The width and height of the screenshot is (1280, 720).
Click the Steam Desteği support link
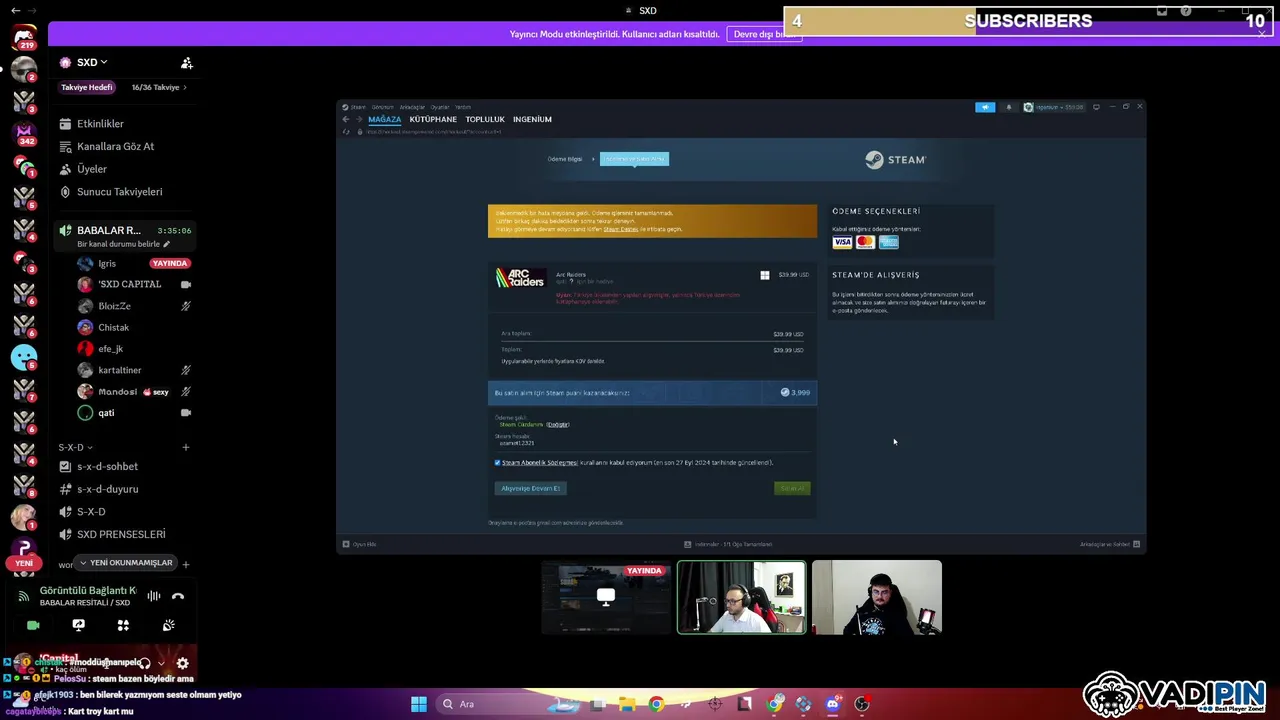point(620,229)
